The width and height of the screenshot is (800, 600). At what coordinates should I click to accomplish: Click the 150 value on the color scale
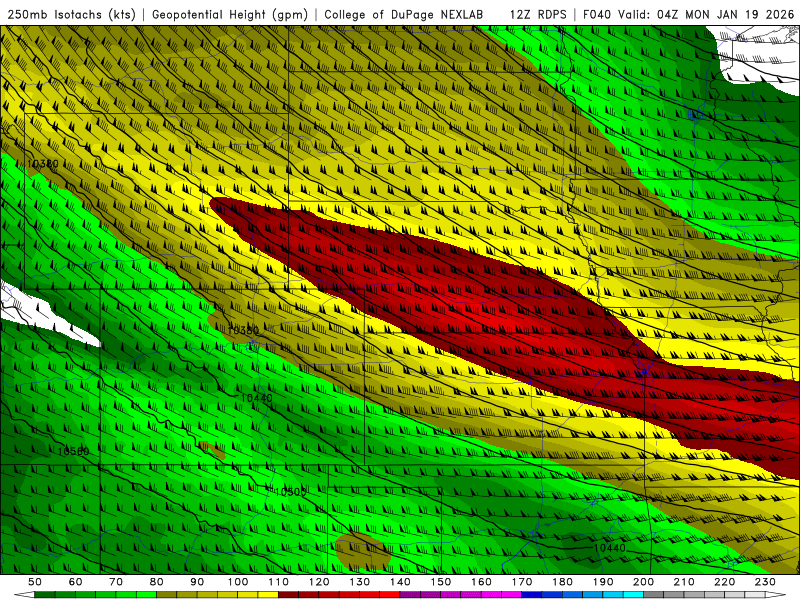click(441, 582)
